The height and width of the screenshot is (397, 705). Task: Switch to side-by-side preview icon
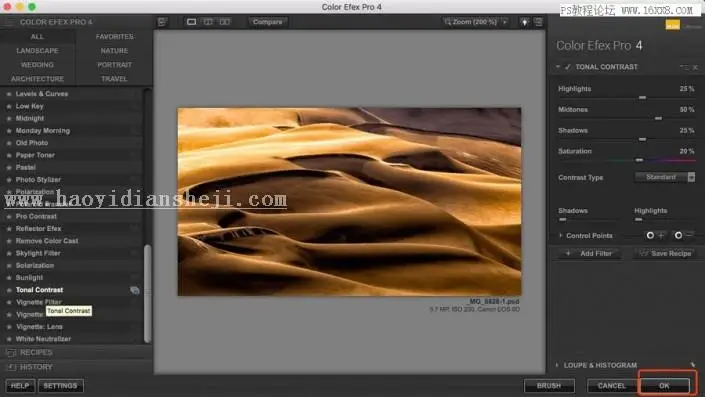224,22
